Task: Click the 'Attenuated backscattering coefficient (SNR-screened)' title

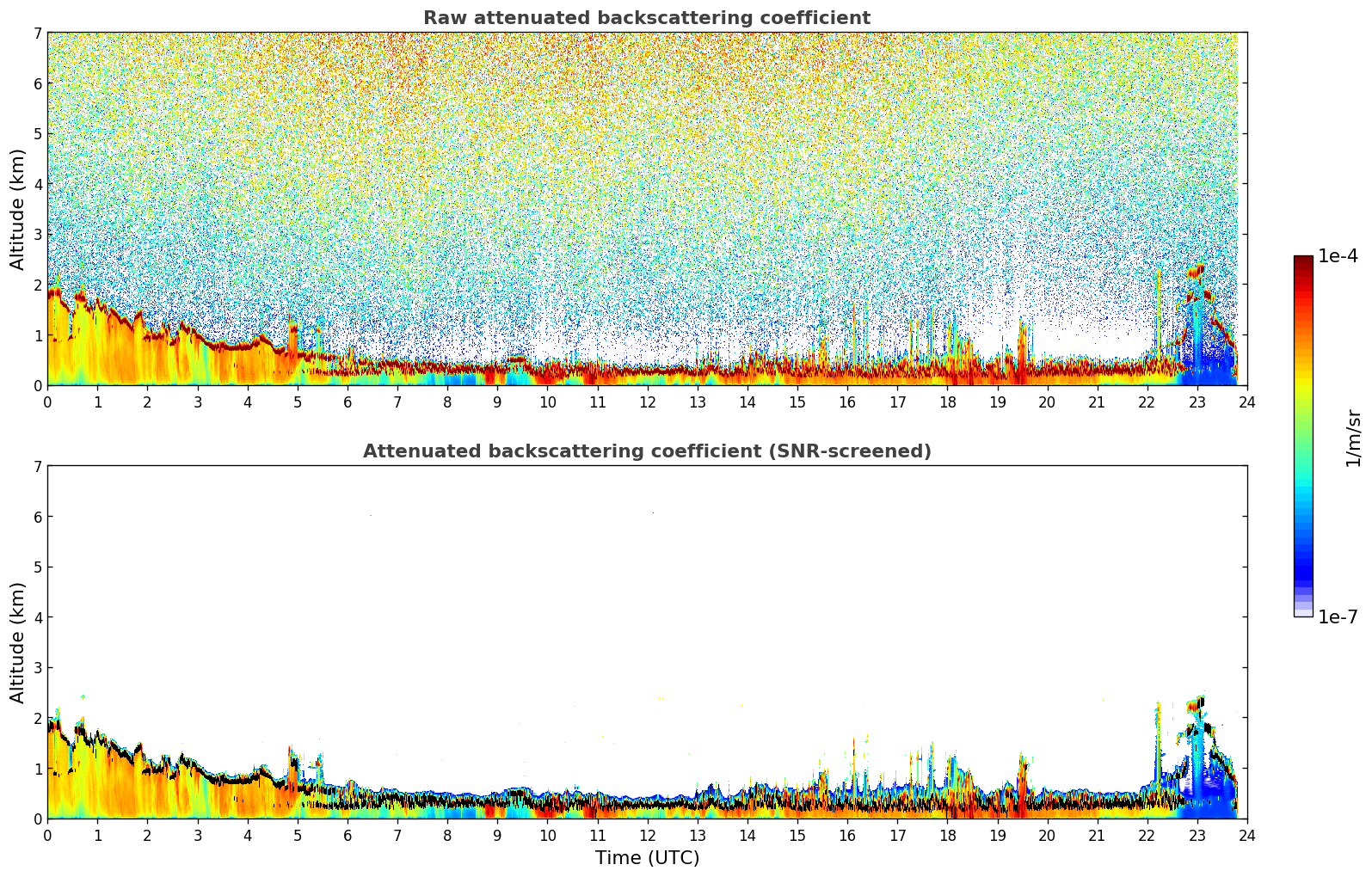Action: pyautogui.click(x=647, y=451)
